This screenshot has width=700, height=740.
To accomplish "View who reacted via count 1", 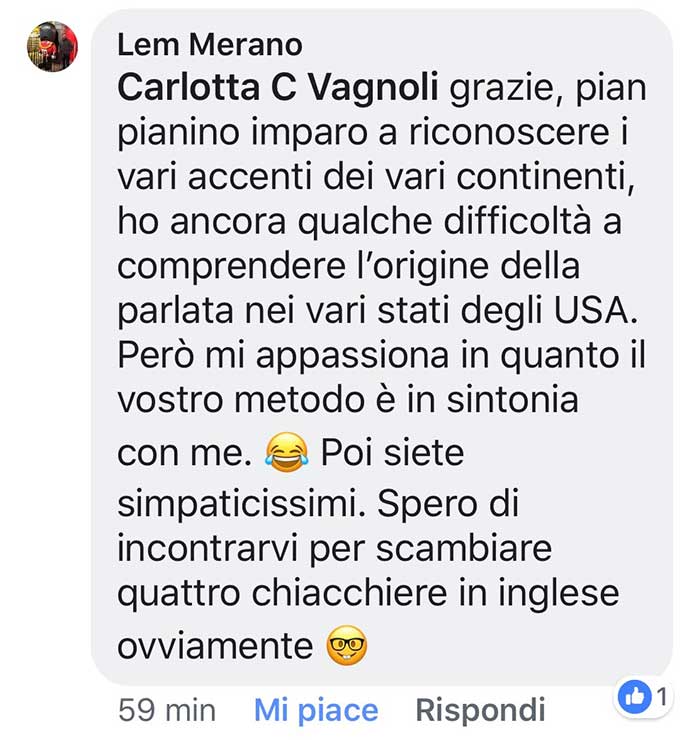I will point(662,697).
